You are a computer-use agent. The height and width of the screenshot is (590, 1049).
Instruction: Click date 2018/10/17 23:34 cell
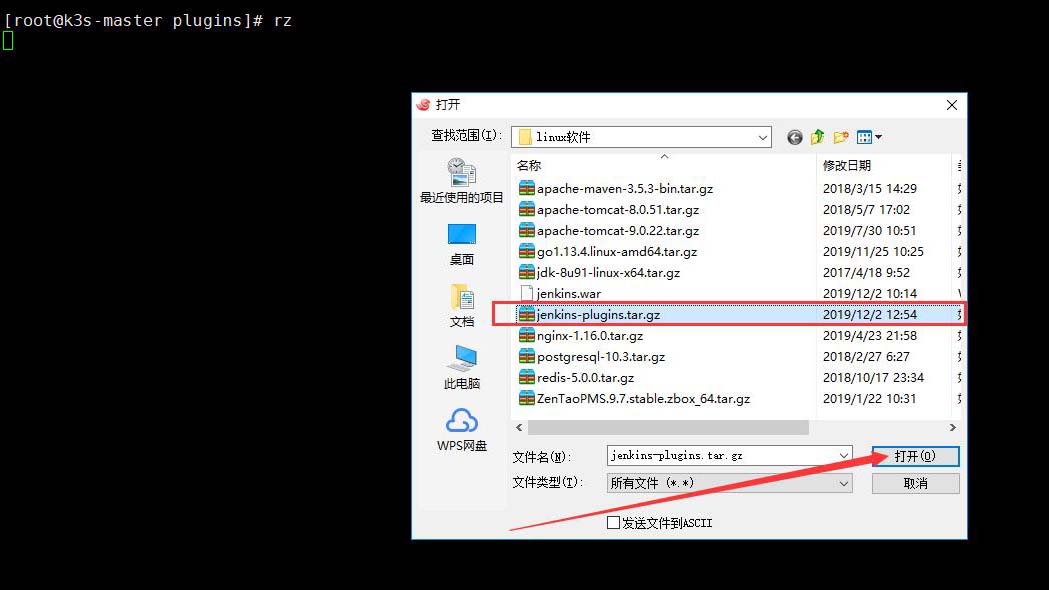pos(872,377)
